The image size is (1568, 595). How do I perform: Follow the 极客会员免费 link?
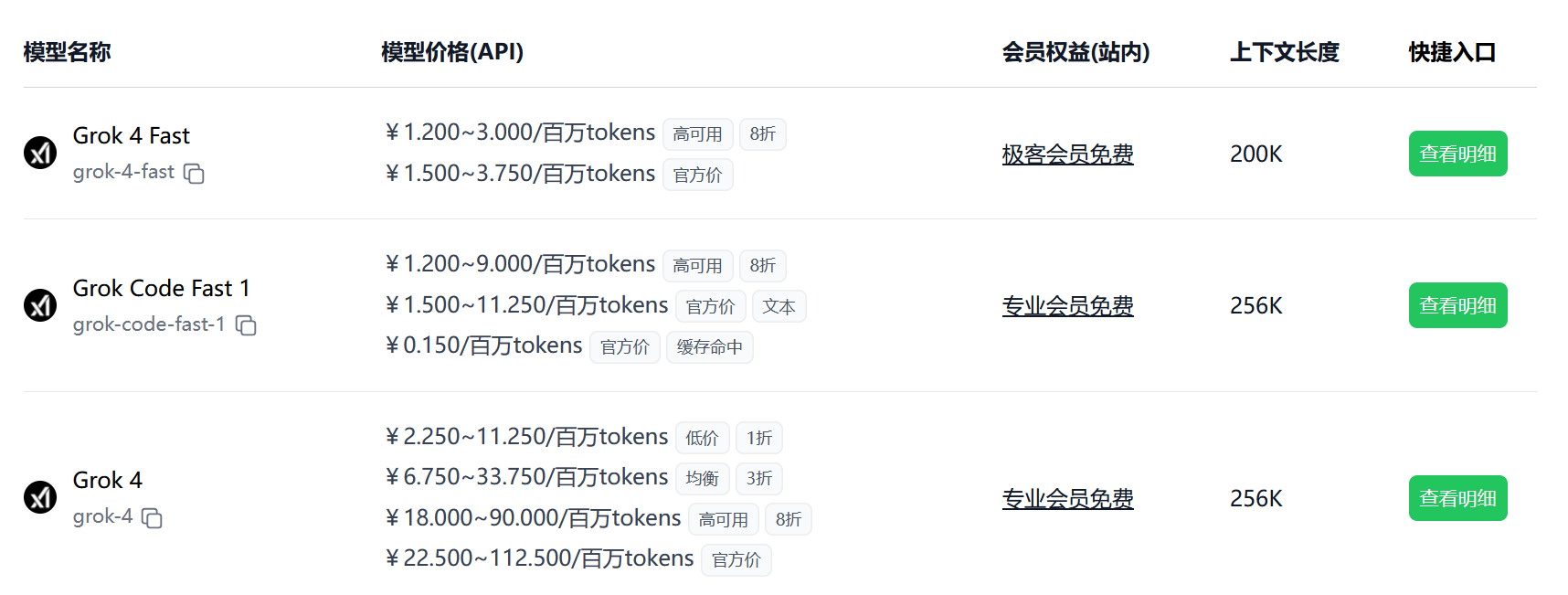(x=1067, y=154)
